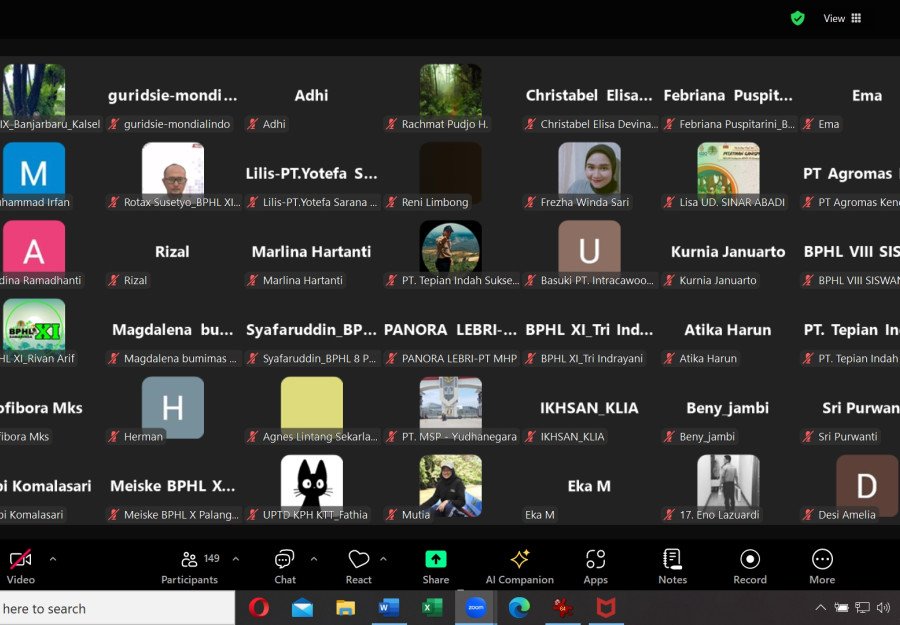Open the Chat panel
Screen dimensions: 900x625
(x=285, y=566)
